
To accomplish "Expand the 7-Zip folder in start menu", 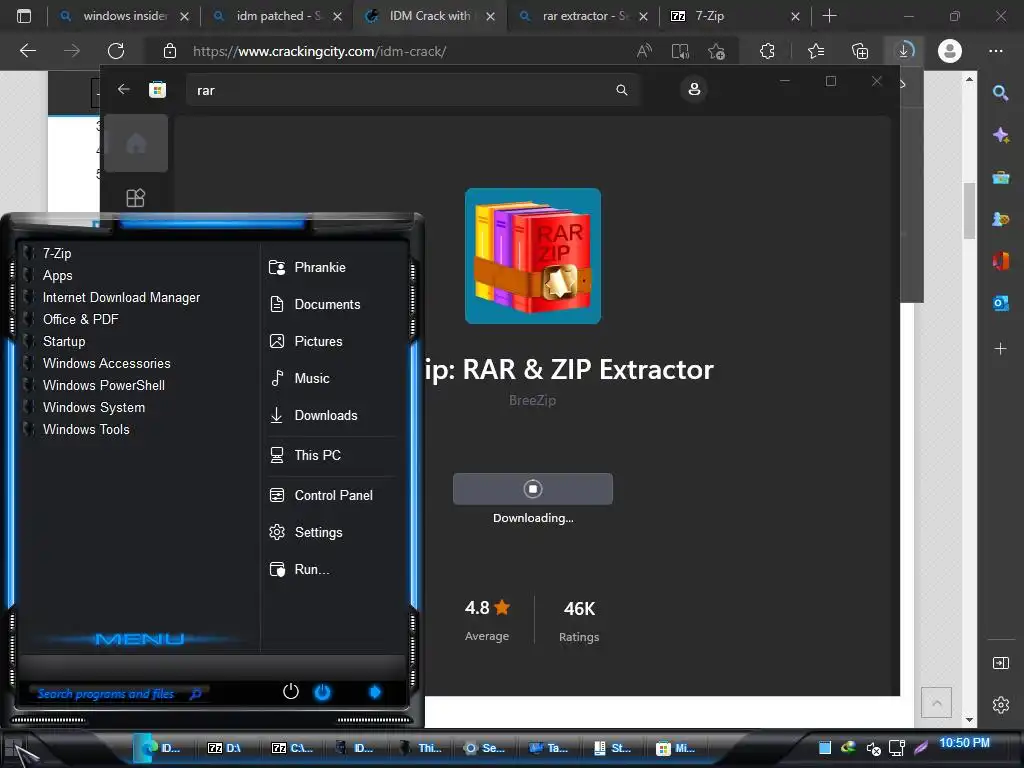I will pyautogui.click(x=57, y=253).
